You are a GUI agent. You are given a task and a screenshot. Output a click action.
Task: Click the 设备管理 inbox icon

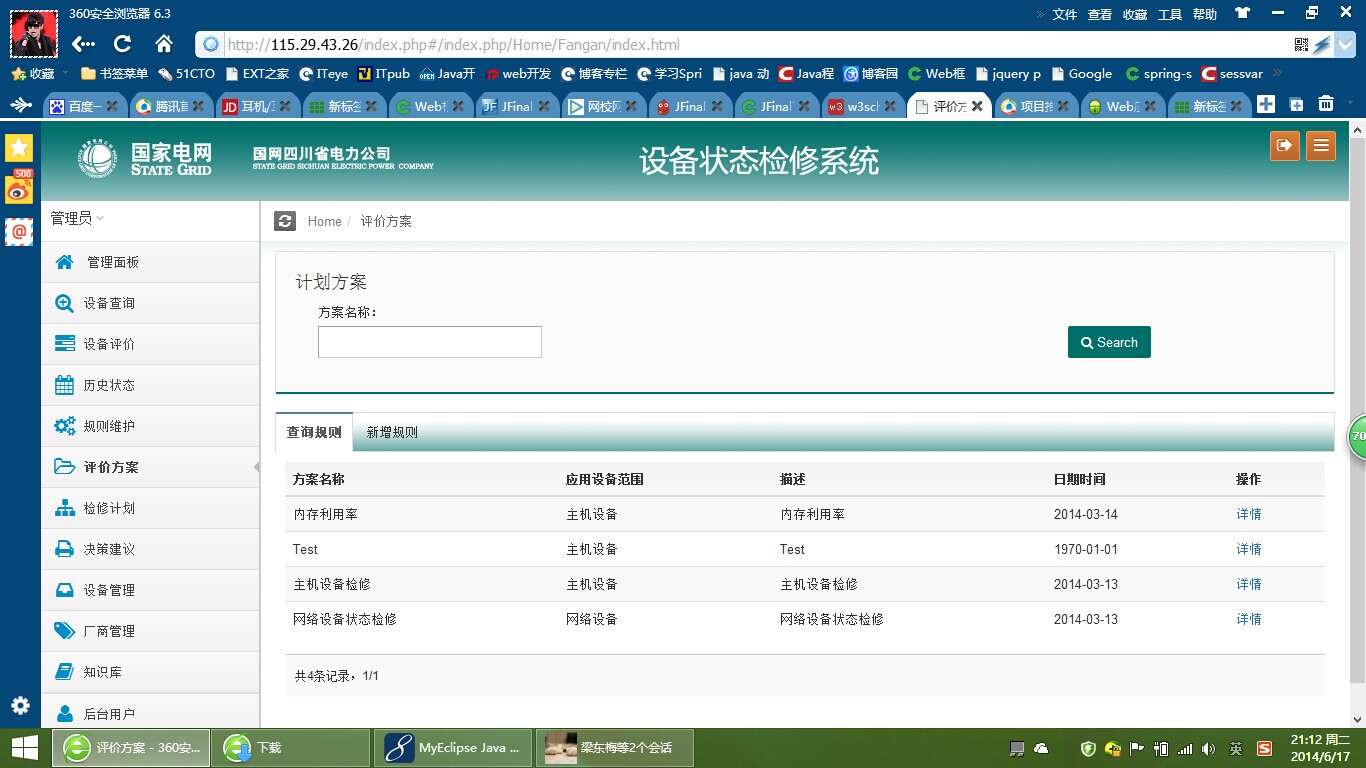(64, 590)
